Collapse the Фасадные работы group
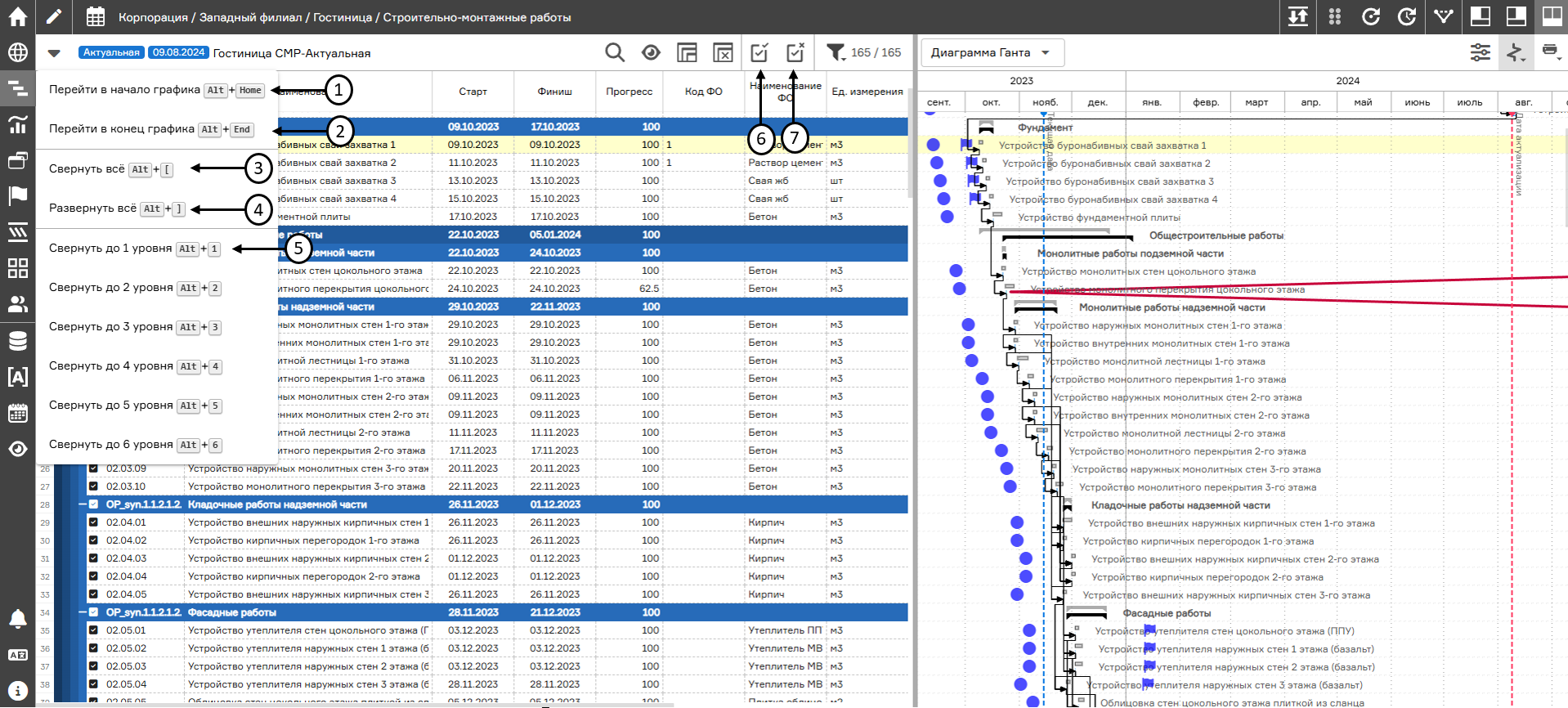 point(82,612)
